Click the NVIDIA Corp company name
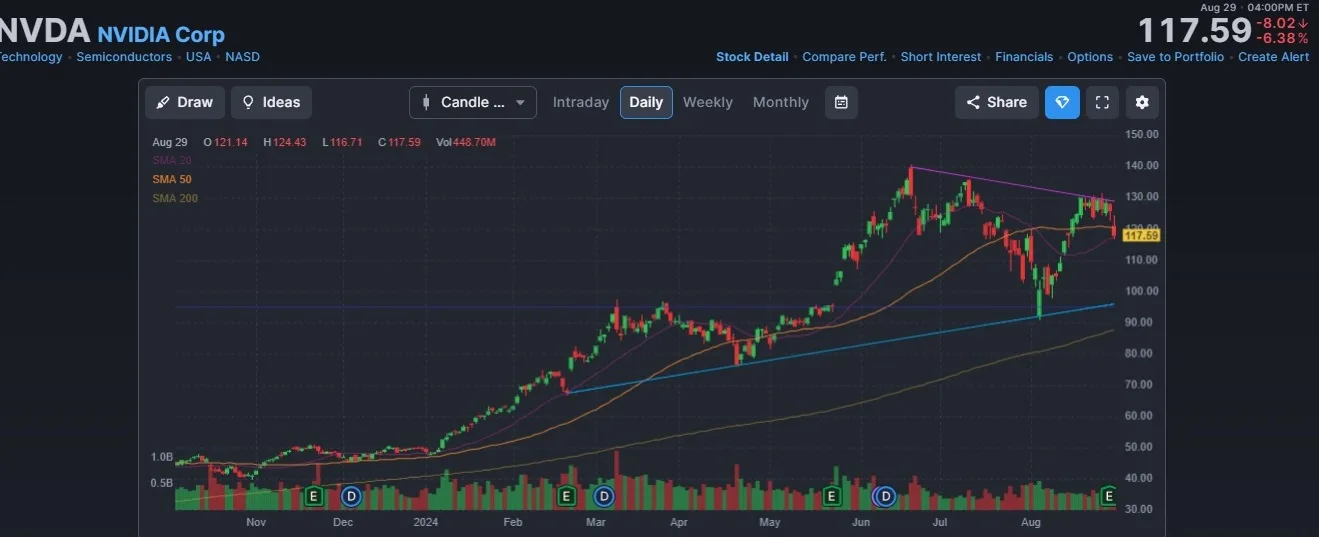Image resolution: width=1319 pixels, height=537 pixels. pyautogui.click(x=161, y=35)
